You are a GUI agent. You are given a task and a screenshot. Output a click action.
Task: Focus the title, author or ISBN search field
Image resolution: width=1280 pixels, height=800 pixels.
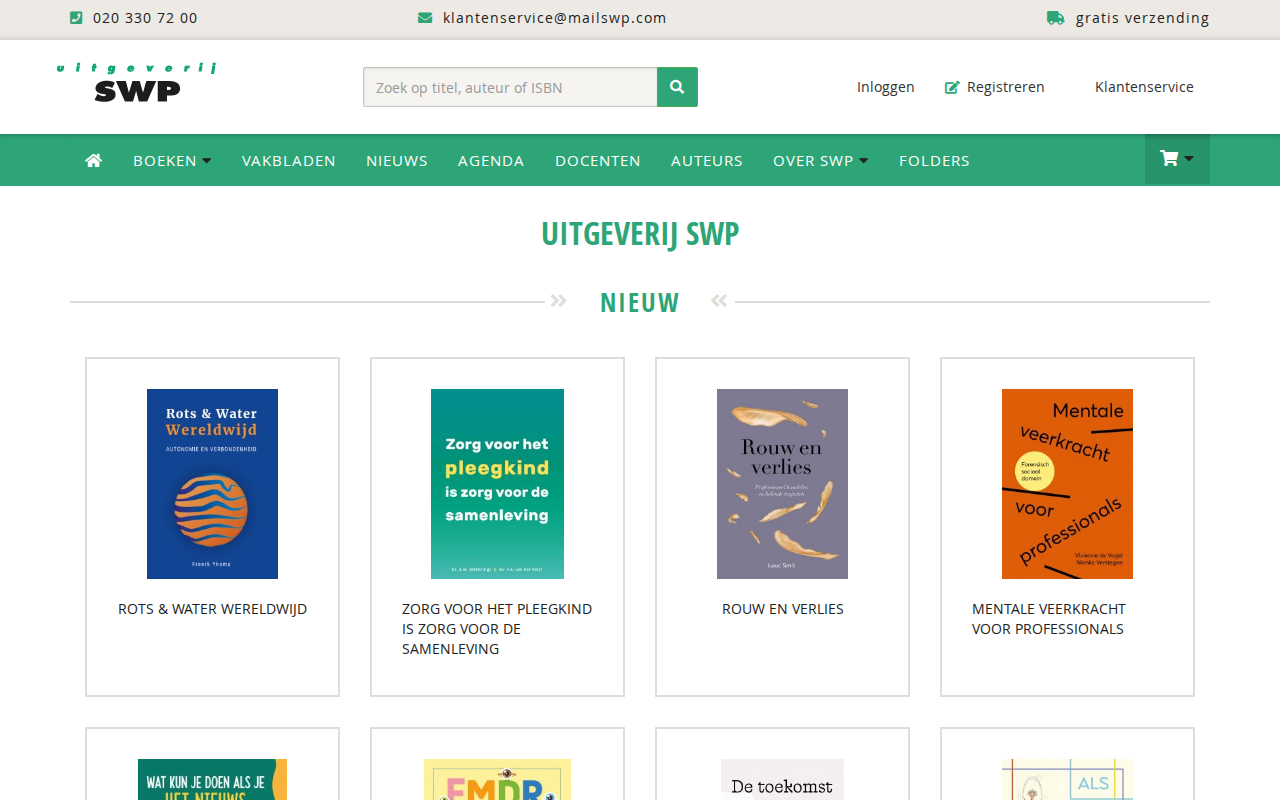point(510,87)
